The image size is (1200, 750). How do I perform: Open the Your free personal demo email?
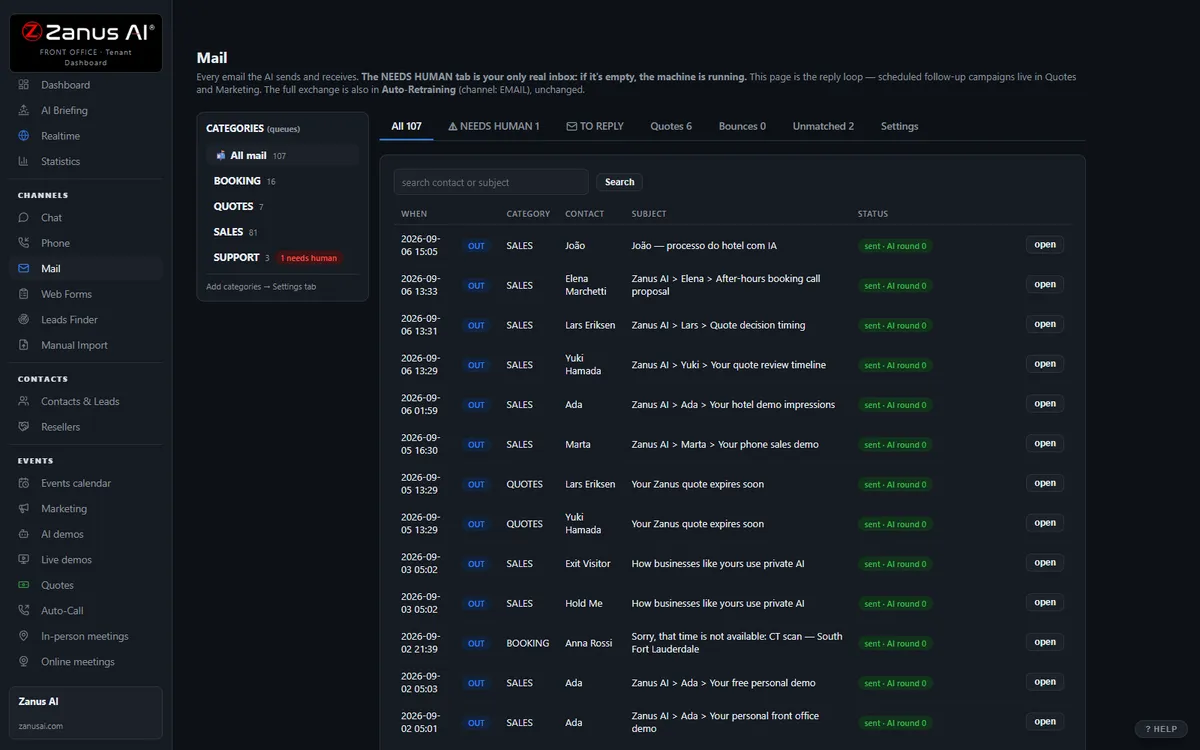tap(1045, 682)
